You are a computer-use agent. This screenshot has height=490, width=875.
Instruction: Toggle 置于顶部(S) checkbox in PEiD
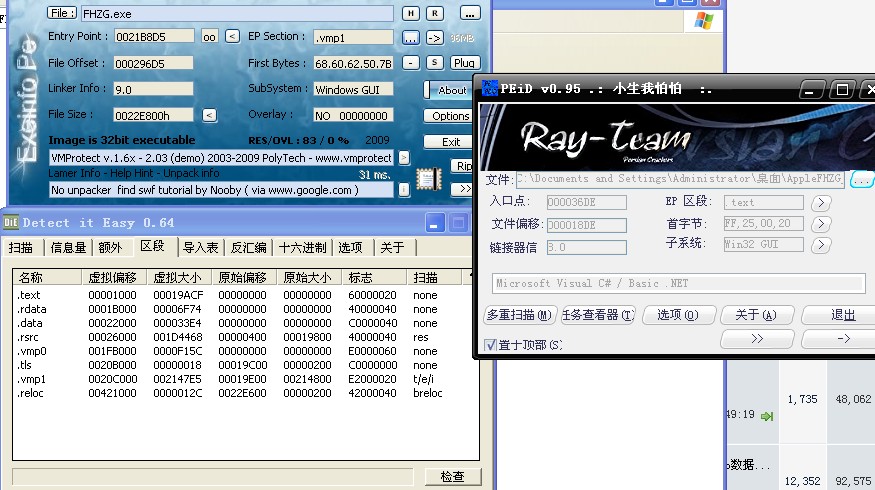[x=490, y=345]
